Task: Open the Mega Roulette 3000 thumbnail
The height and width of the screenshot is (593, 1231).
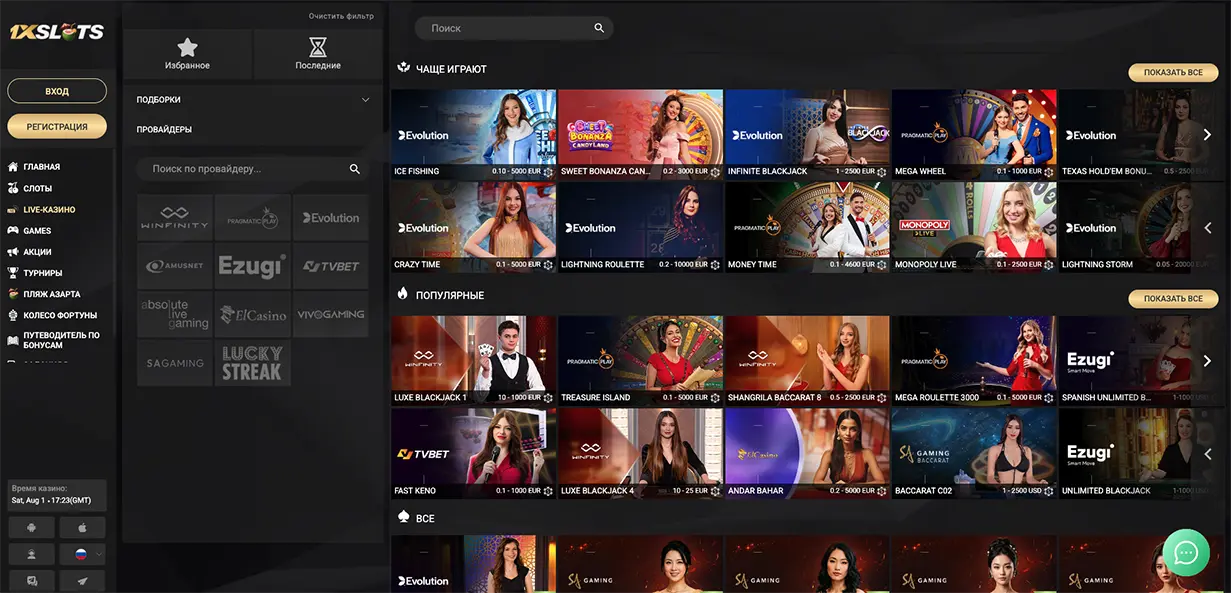Action: [974, 360]
